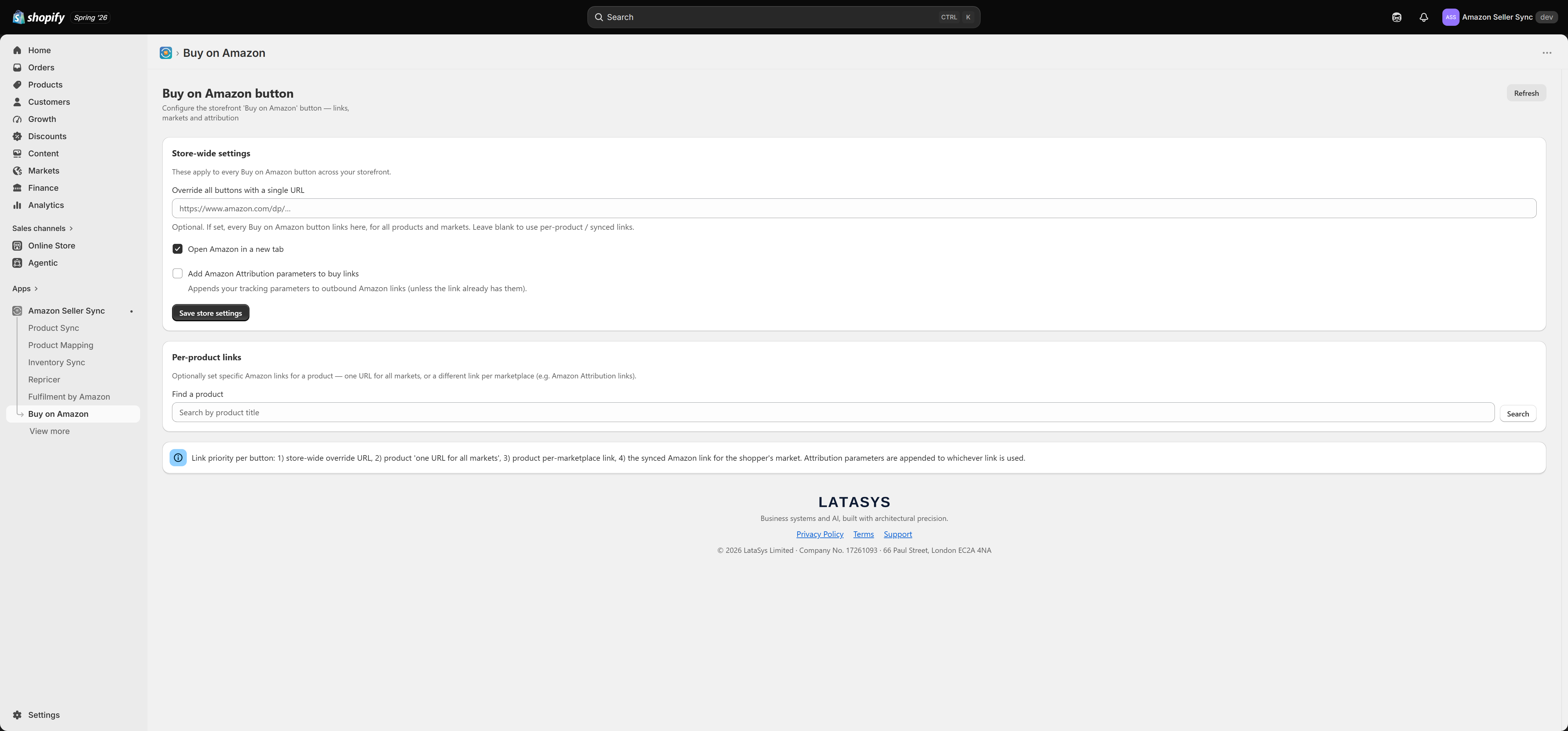Expand the Apps section chevron
The width and height of the screenshot is (1568, 731).
point(36,288)
